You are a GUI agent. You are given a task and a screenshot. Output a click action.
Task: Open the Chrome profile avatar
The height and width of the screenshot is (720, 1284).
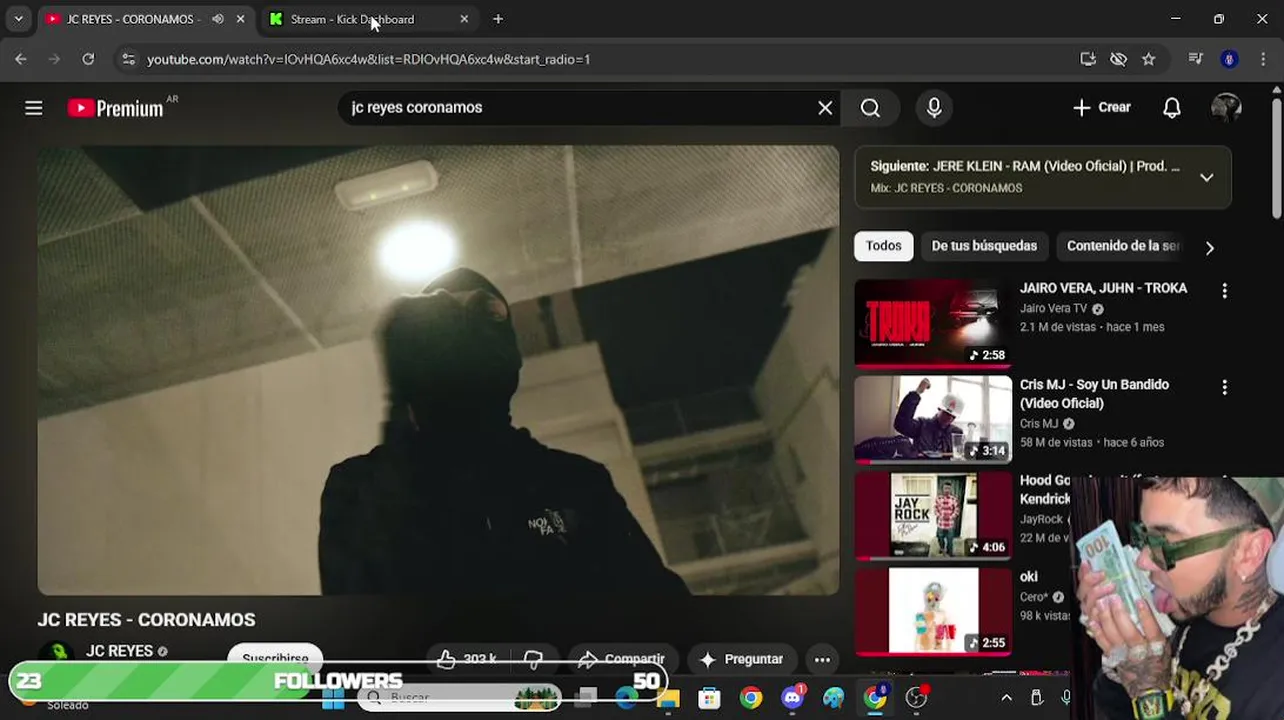coord(1229,59)
